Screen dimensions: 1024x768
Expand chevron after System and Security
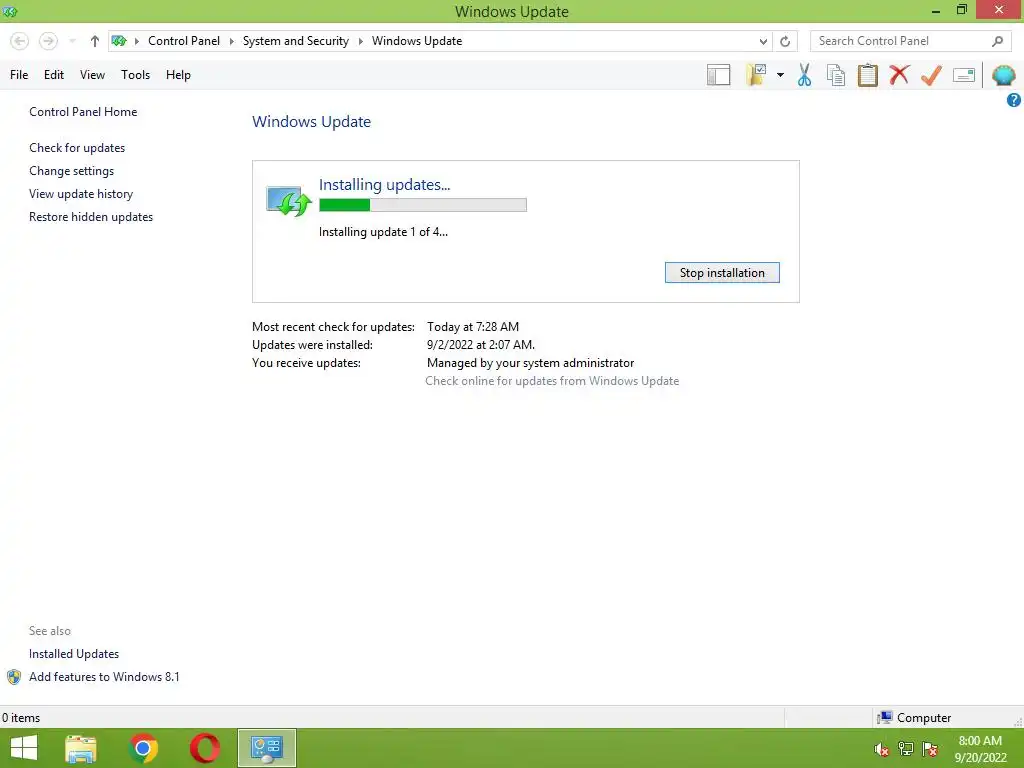pos(360,41)
